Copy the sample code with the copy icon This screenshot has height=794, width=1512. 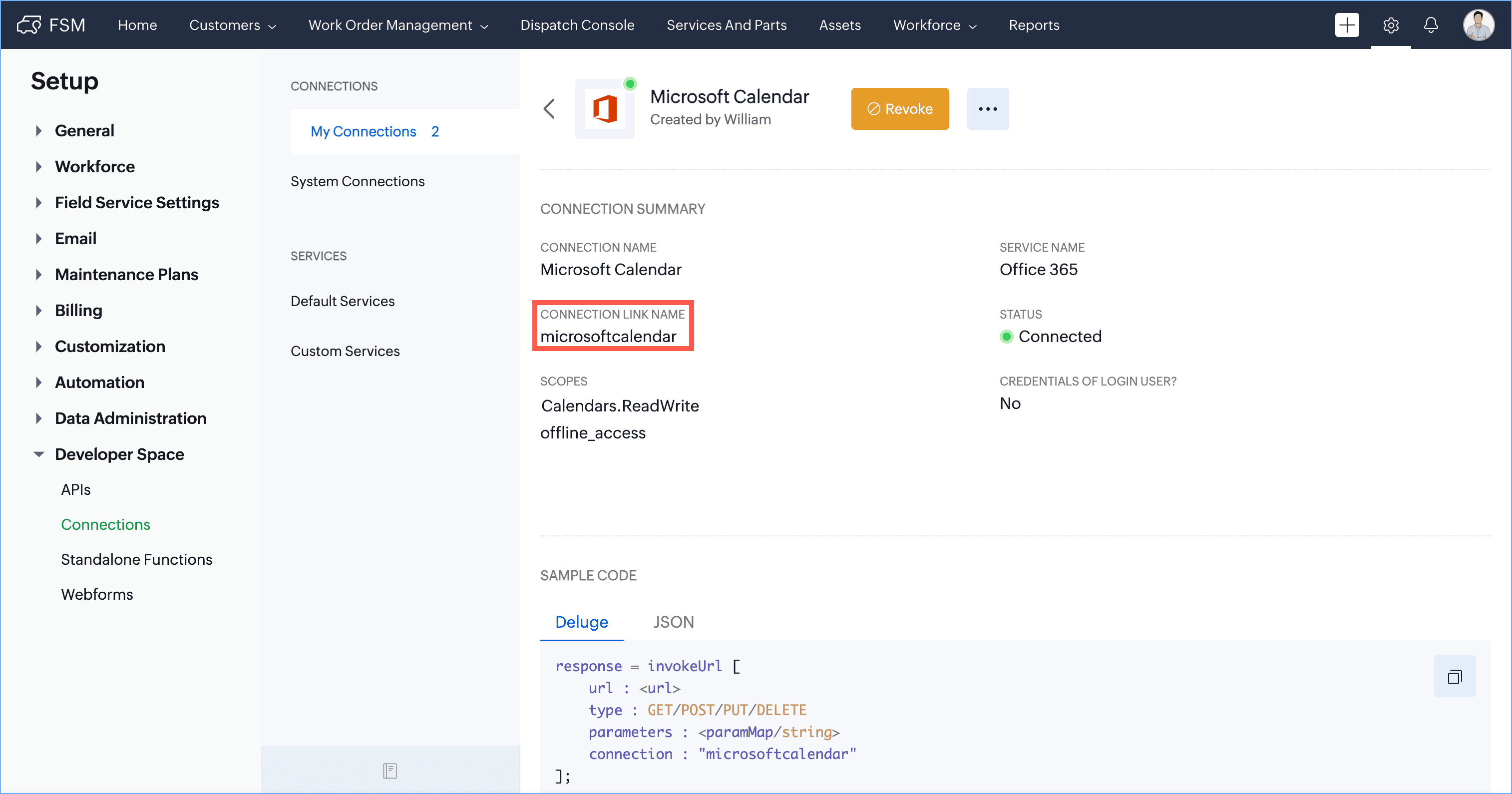[x=1454, y=677]
